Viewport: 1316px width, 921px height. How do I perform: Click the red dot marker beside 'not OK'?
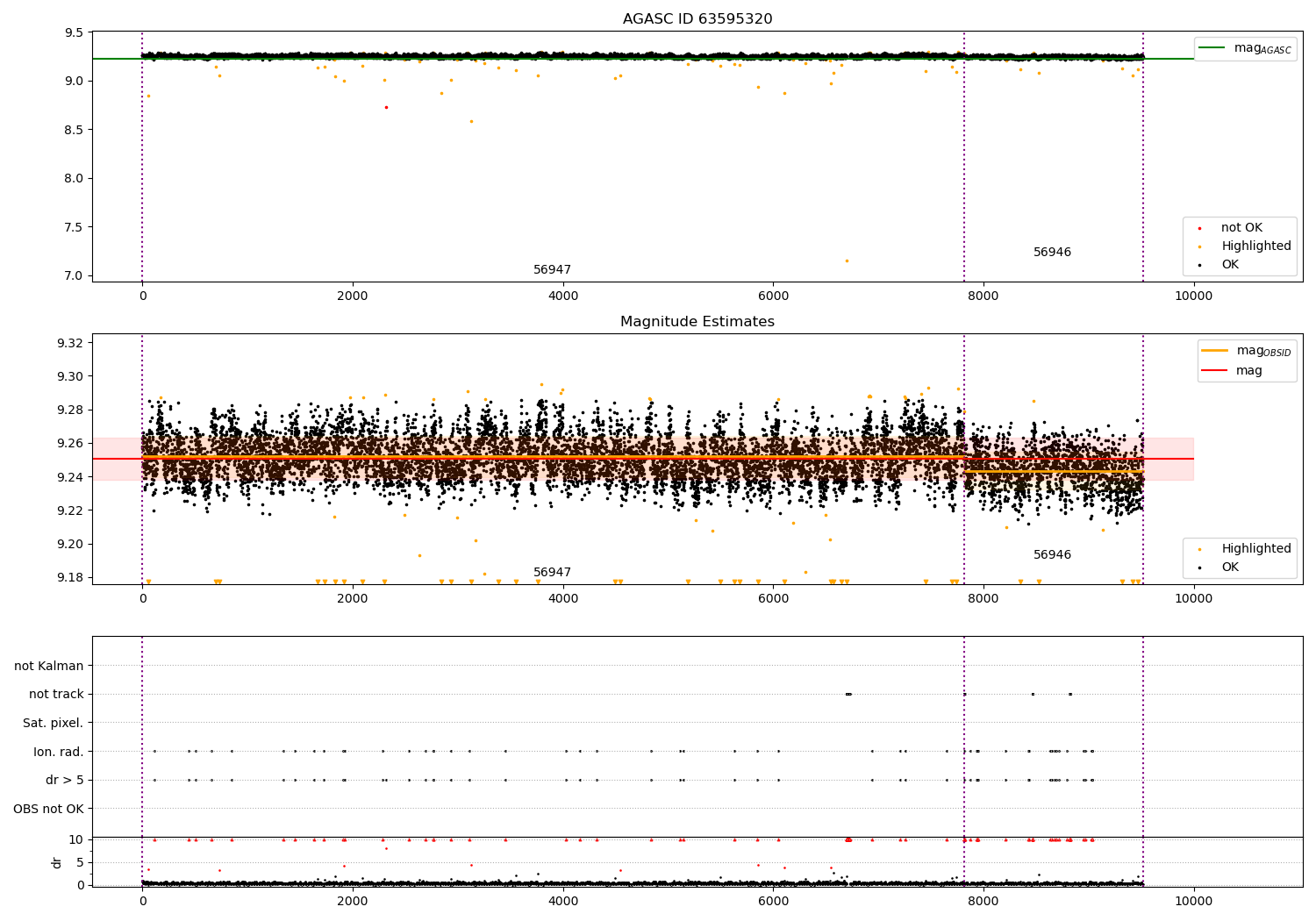[1199, 228]
